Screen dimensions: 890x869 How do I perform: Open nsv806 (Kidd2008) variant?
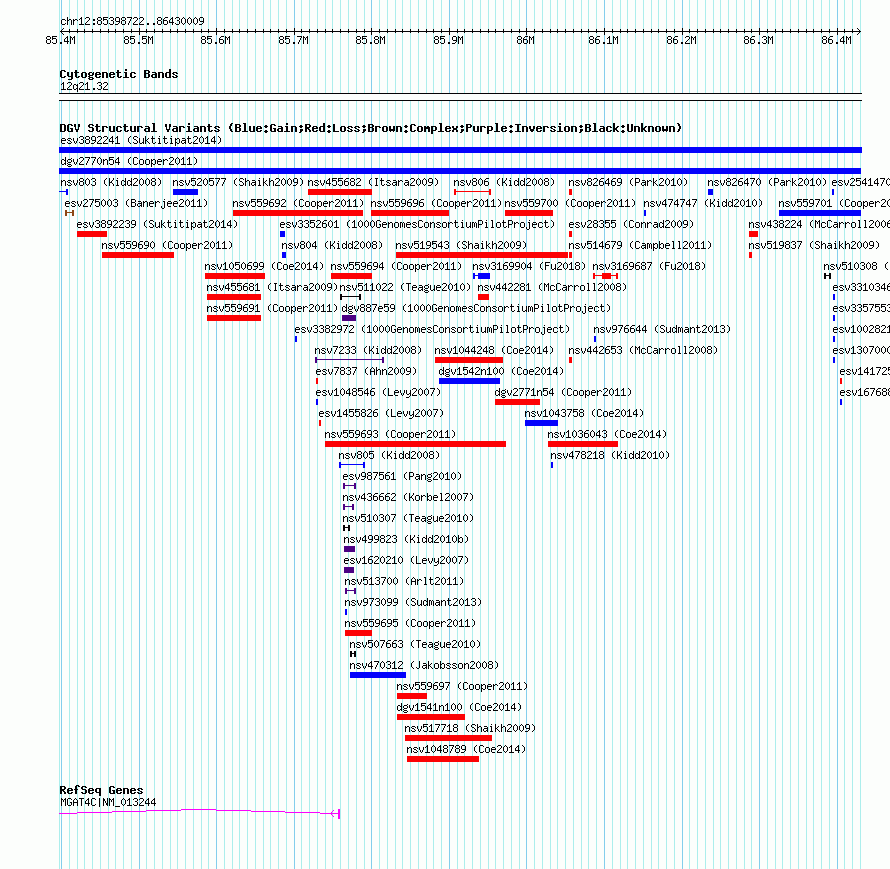504,182
